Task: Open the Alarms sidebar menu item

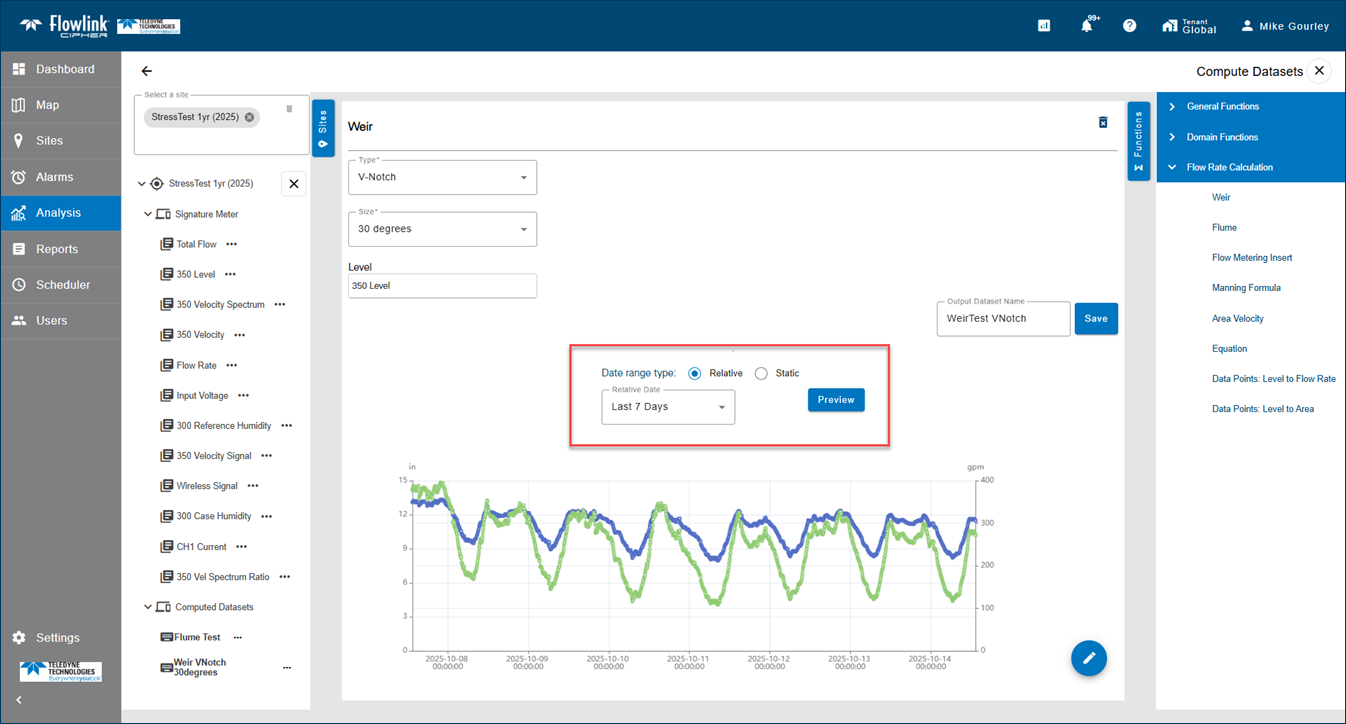Action: 55,177
